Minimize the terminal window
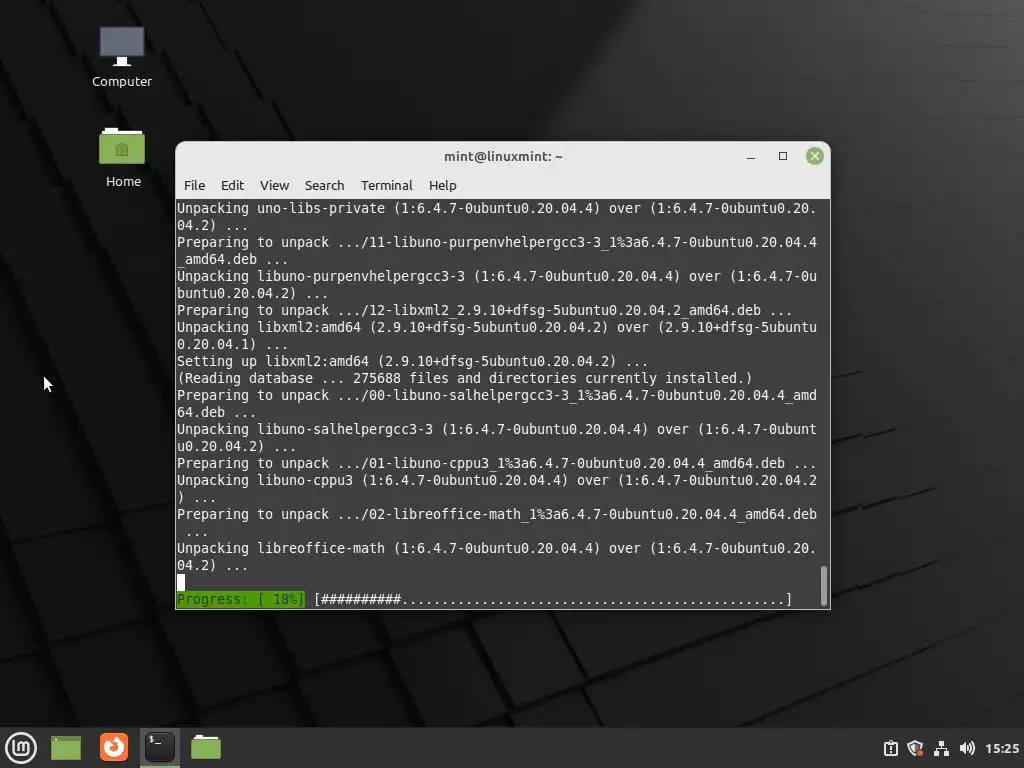The width and height of the screenshot is (1024, 768). (x=751, y=157)
